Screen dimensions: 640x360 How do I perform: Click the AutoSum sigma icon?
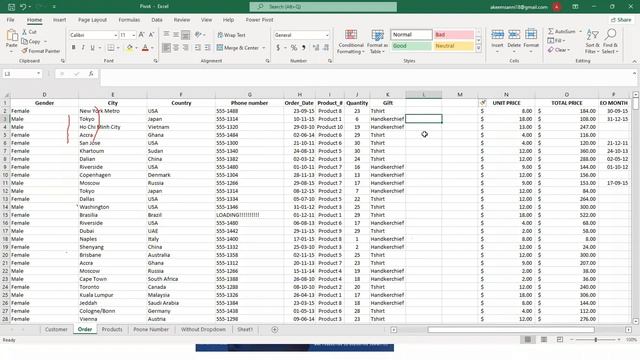[x=551, y=31]
